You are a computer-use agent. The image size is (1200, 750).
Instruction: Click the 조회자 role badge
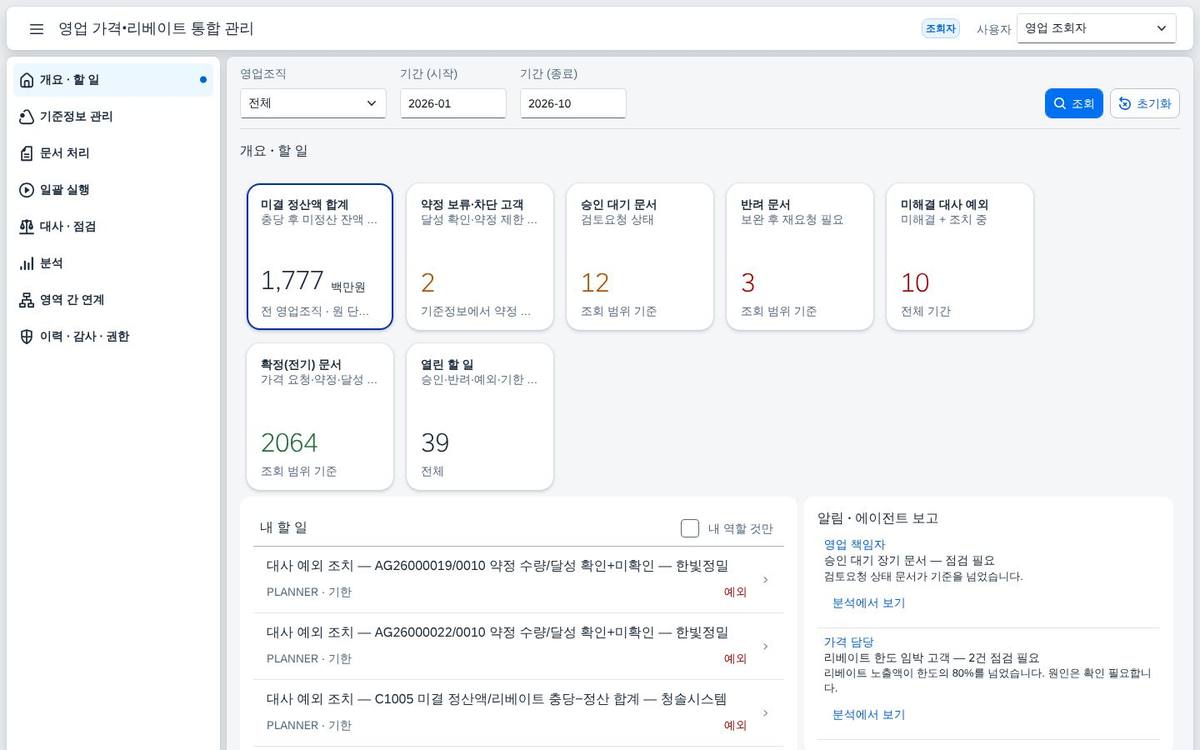[940, 29]
